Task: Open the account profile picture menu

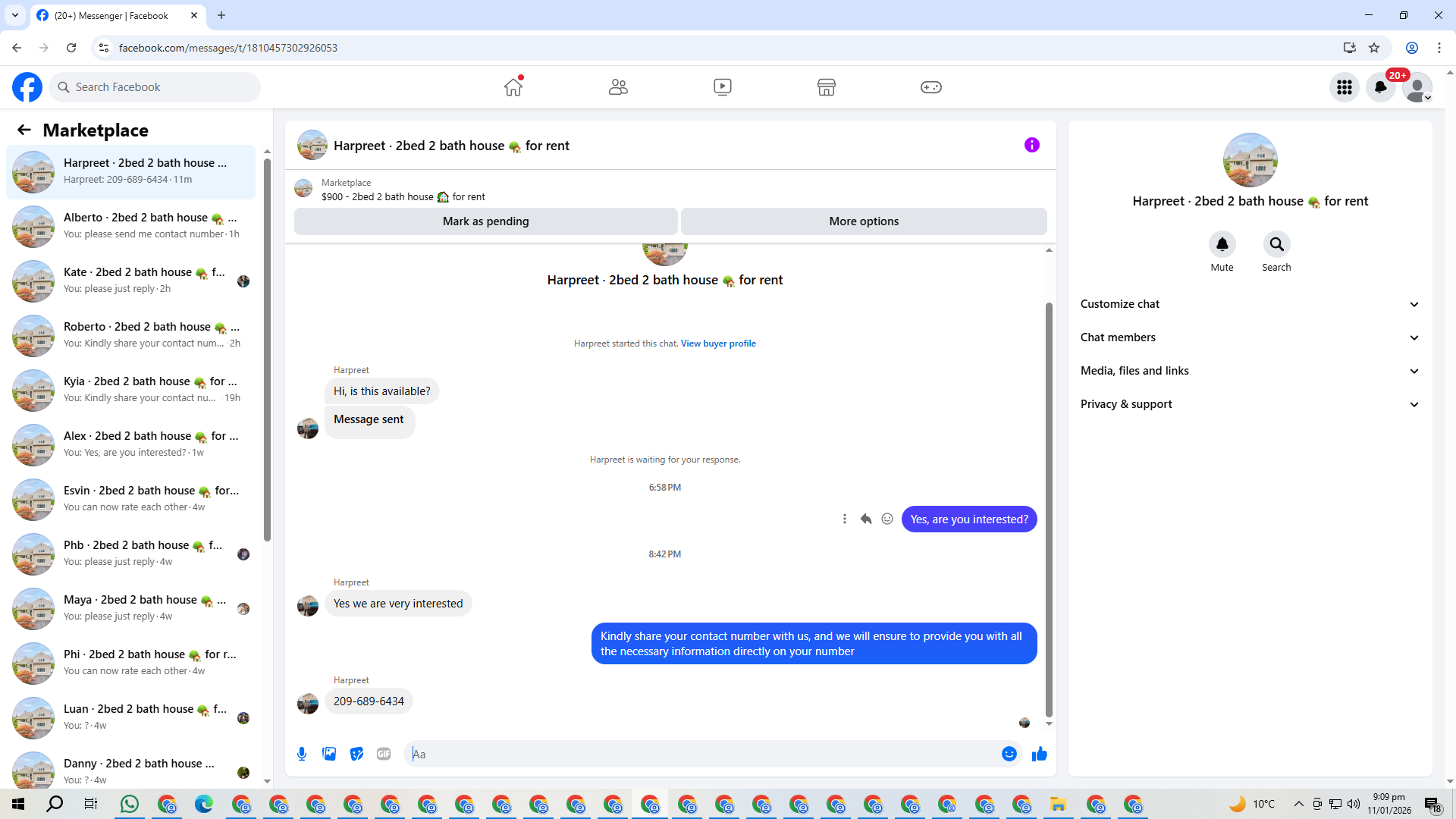Action: click(x=1417, y=87)
